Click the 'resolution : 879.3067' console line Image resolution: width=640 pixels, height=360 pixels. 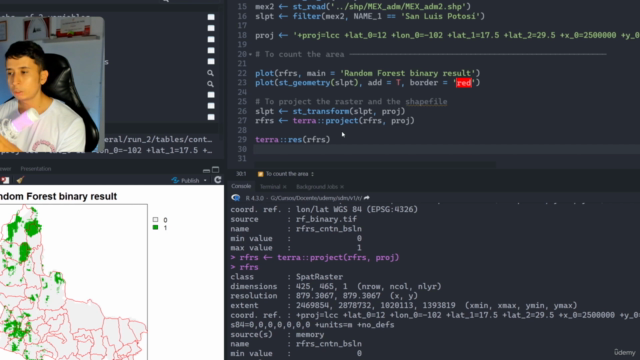(x=324, y=296)
